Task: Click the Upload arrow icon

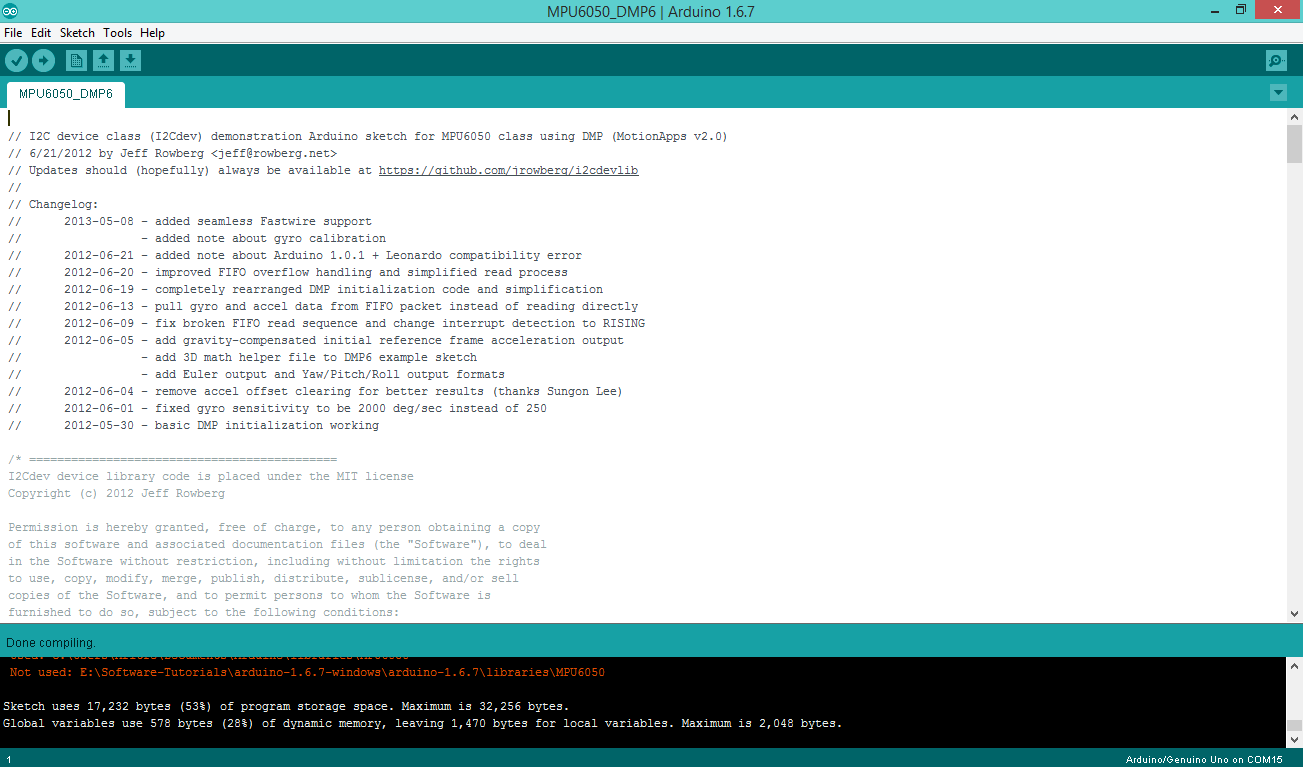Action: (43, 61)
